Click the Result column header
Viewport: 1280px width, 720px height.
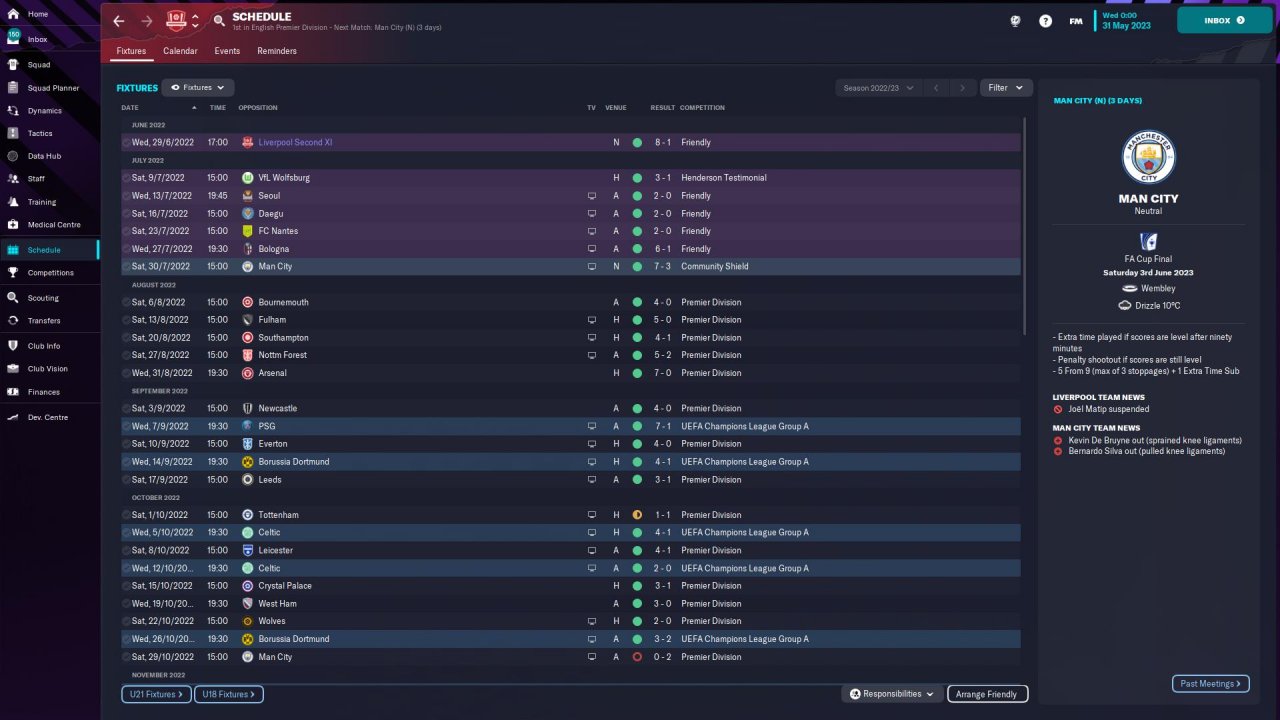coord(662,108)
